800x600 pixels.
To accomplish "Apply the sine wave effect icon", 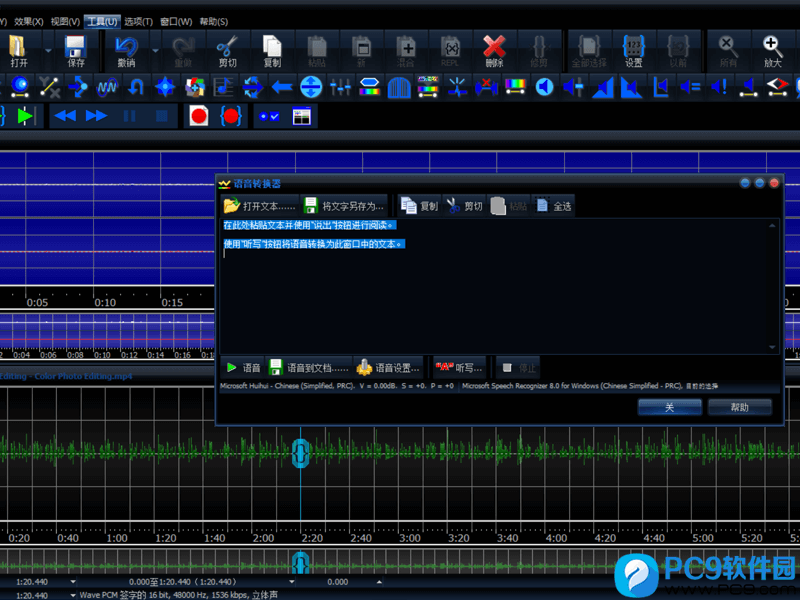I will click(107, 87).
